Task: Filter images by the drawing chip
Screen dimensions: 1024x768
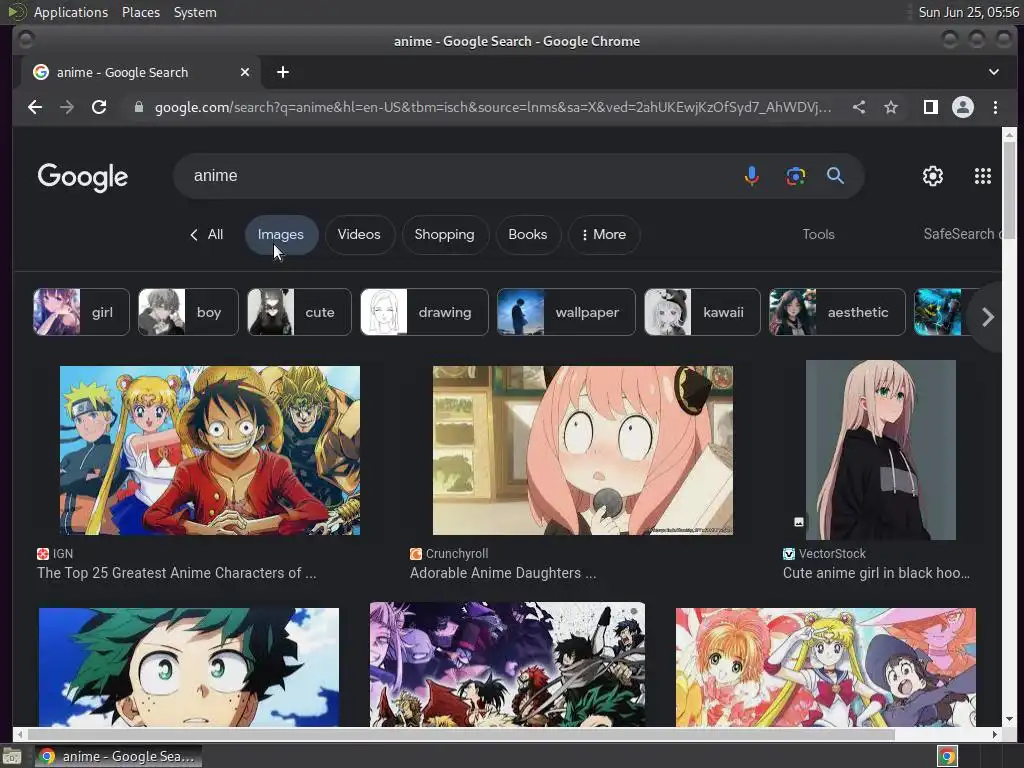Action: click(424, 312)
